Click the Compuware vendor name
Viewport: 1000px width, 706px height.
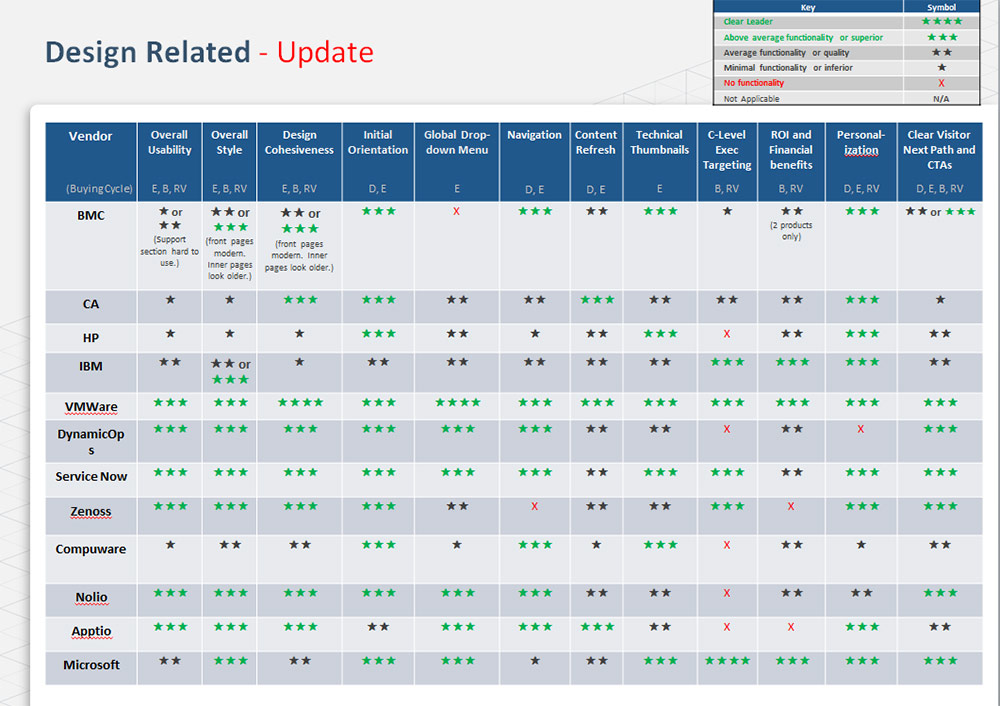tap(91, 549)
